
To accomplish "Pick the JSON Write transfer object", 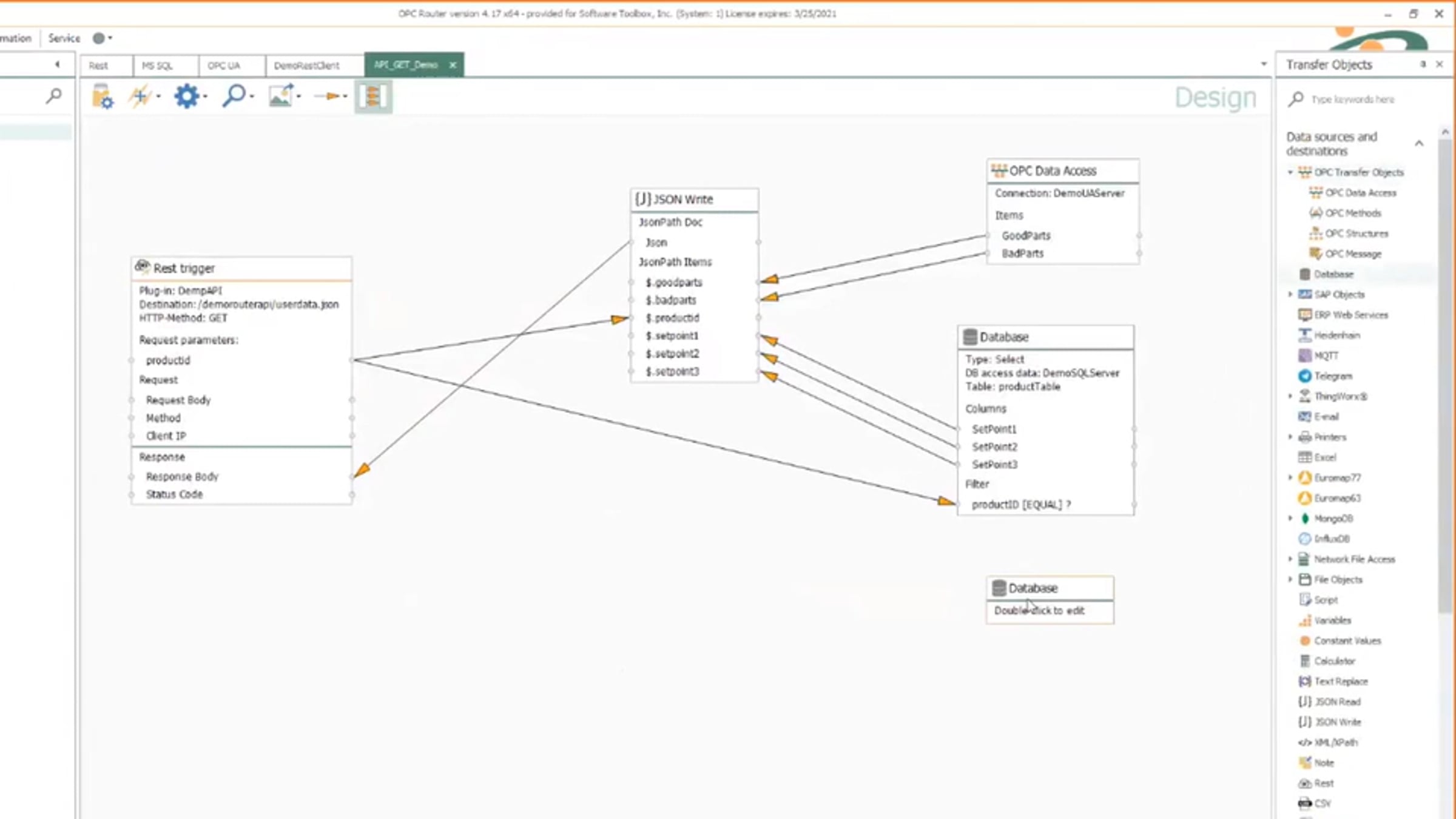I will click(x=1337, y=722).
